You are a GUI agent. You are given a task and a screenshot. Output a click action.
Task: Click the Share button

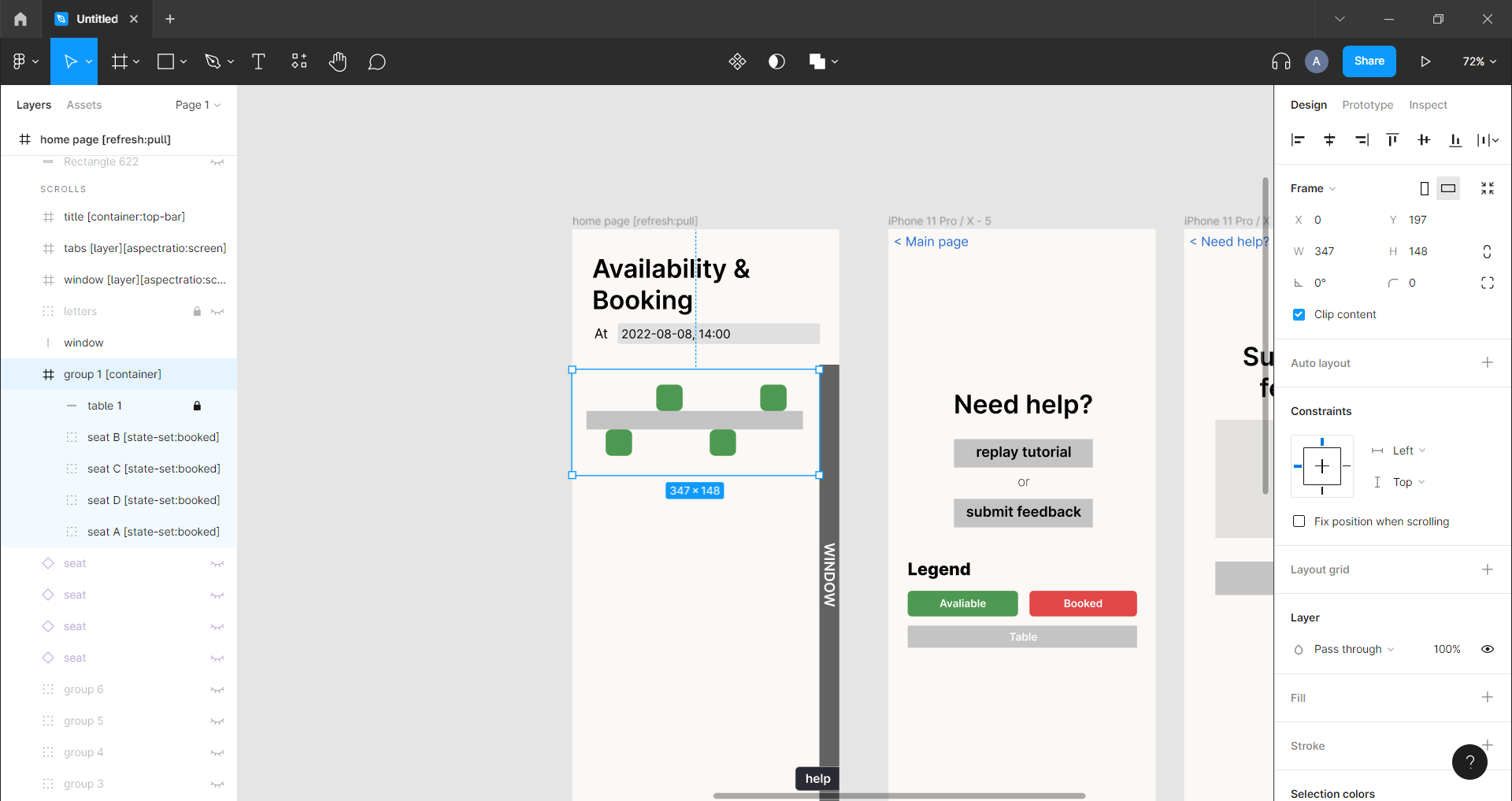[x=1369, y=61]
